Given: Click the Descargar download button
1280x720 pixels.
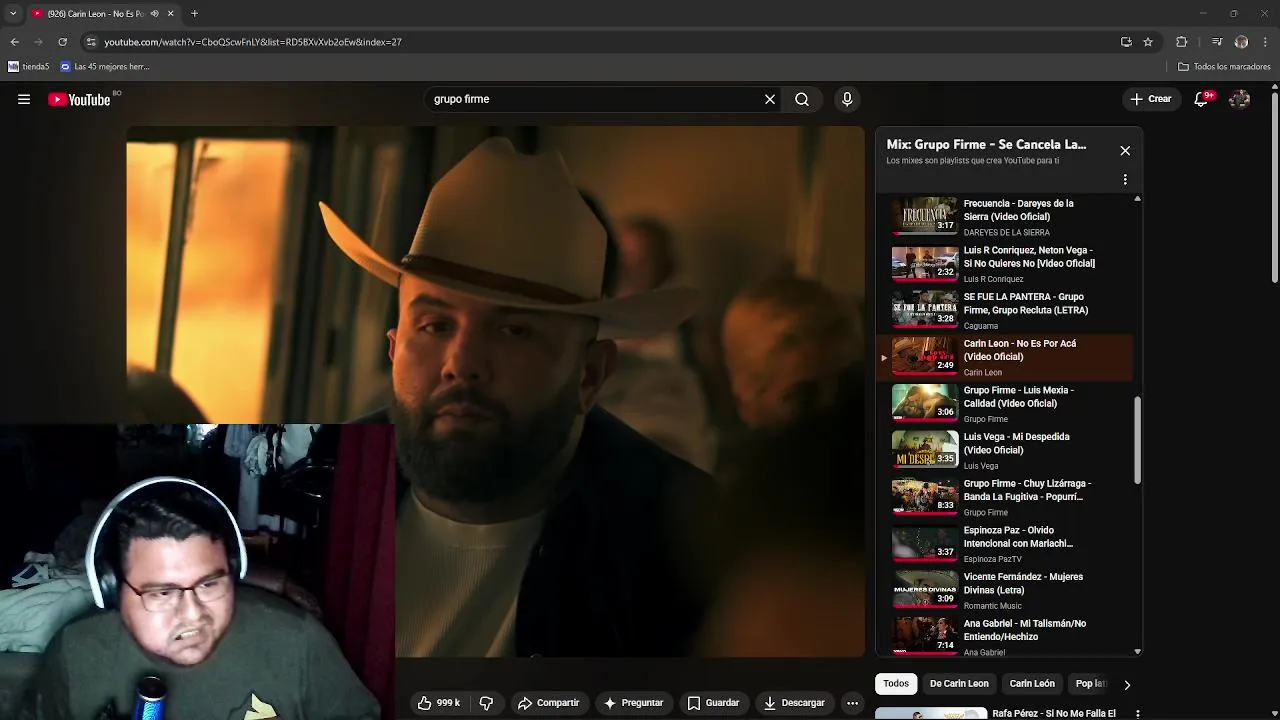Looking at the screenshot, I should 794,703.
